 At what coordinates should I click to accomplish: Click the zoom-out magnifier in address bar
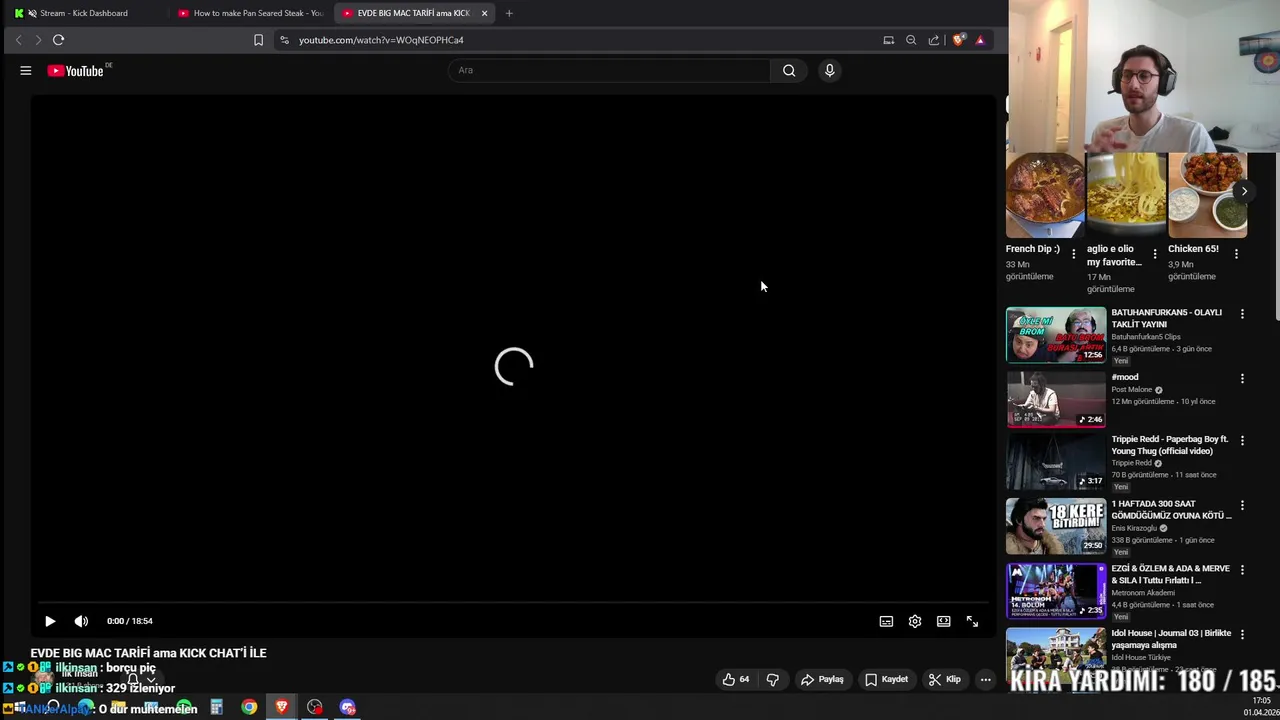[x=911, y=40]
